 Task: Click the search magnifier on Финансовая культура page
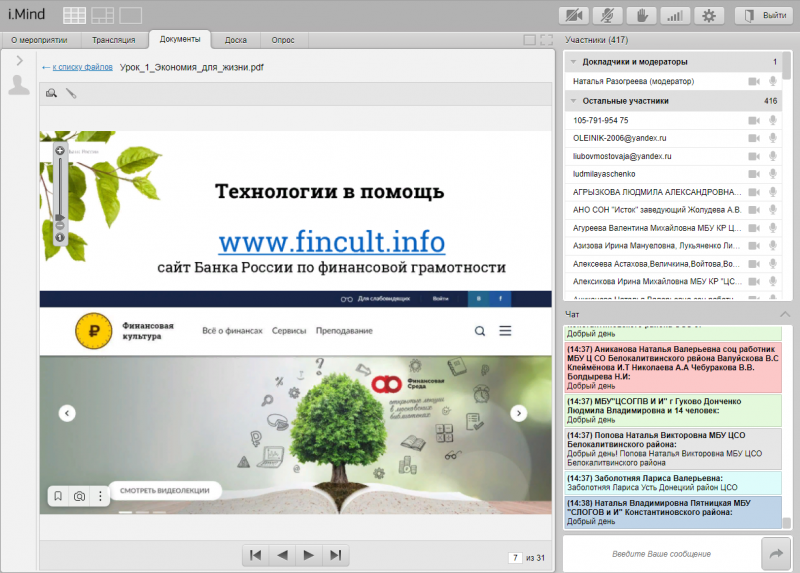(480, 331)
